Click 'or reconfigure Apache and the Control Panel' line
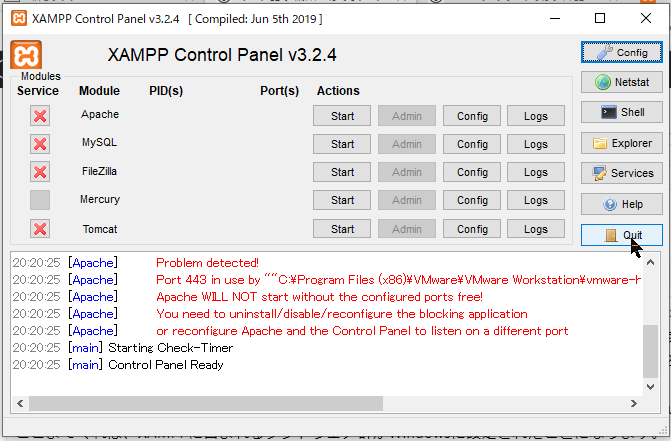 click(362, 331)
